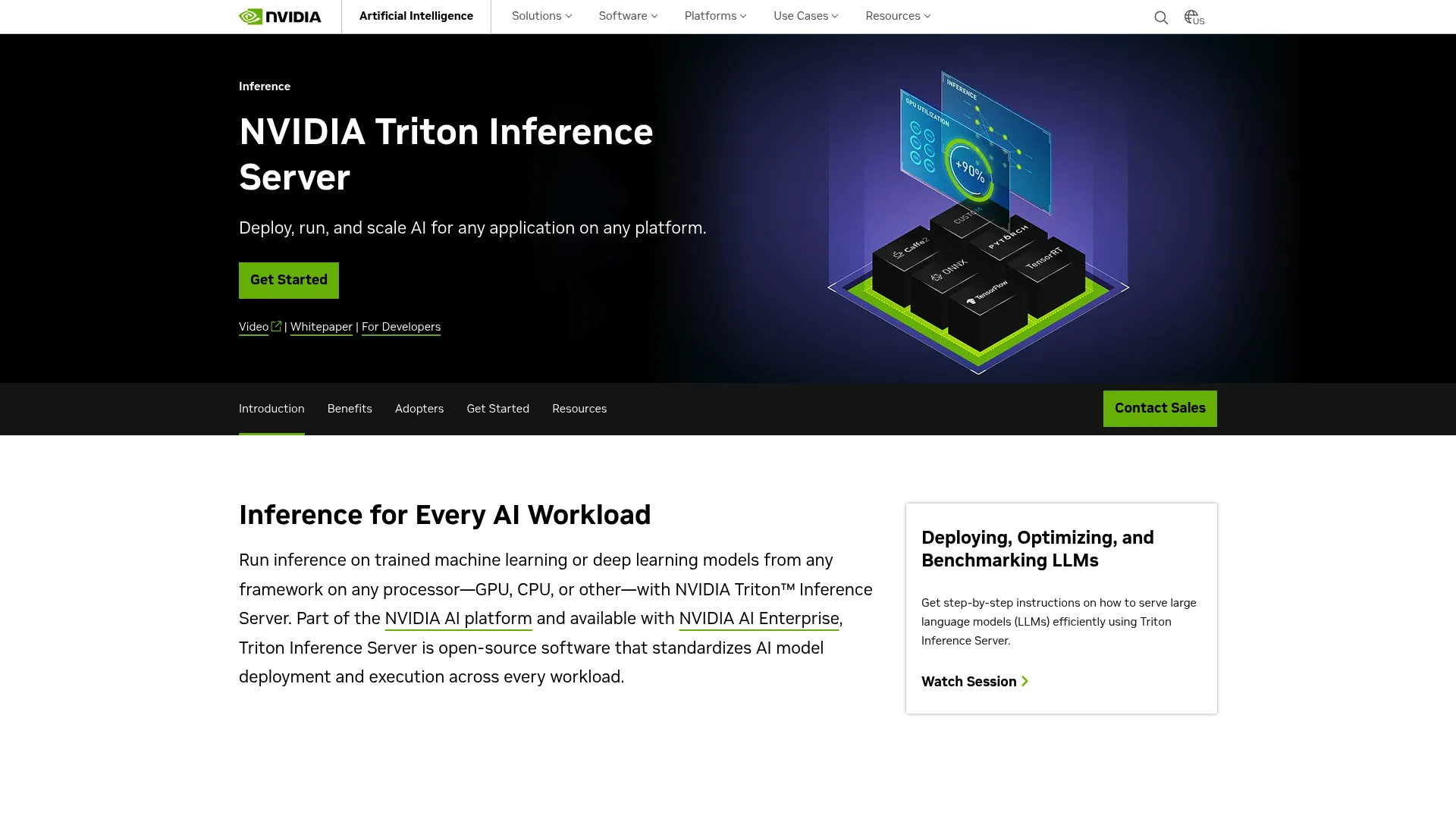Expand the Use Cases dropdown menu
This screenshot has height=819, width=1456.
pyautogui.click(x=805, y=16)
